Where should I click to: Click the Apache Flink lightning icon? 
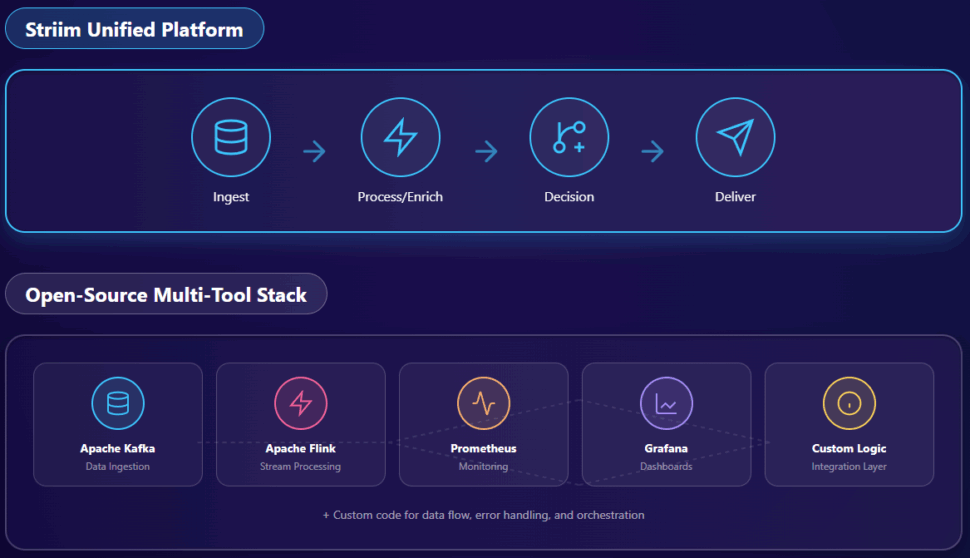[x=301, y=403]
